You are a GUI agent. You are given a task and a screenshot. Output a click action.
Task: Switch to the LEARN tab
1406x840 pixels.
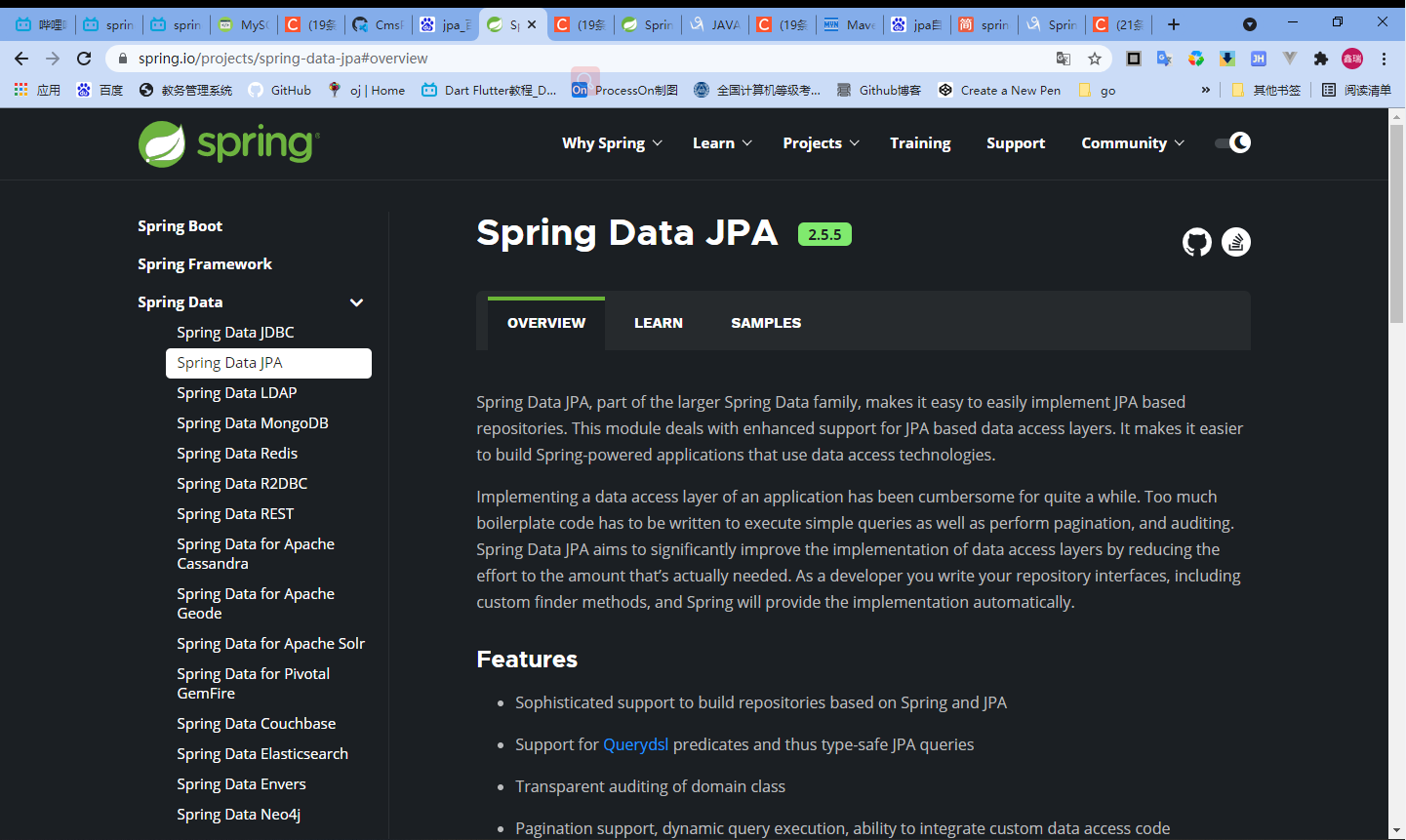(x=659, y=323)
